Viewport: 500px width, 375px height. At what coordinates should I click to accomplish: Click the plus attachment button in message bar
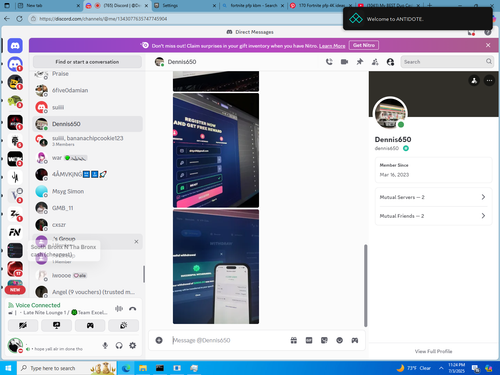159,340
